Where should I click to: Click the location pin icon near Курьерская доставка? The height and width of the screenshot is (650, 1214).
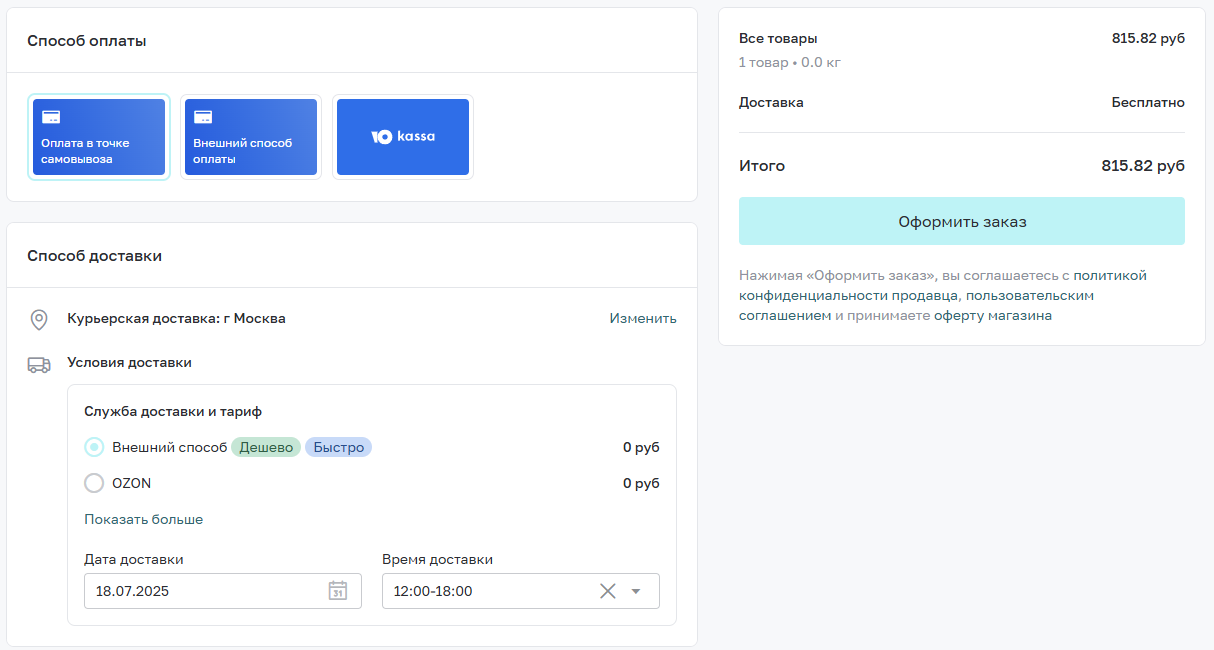pos(39,320)
